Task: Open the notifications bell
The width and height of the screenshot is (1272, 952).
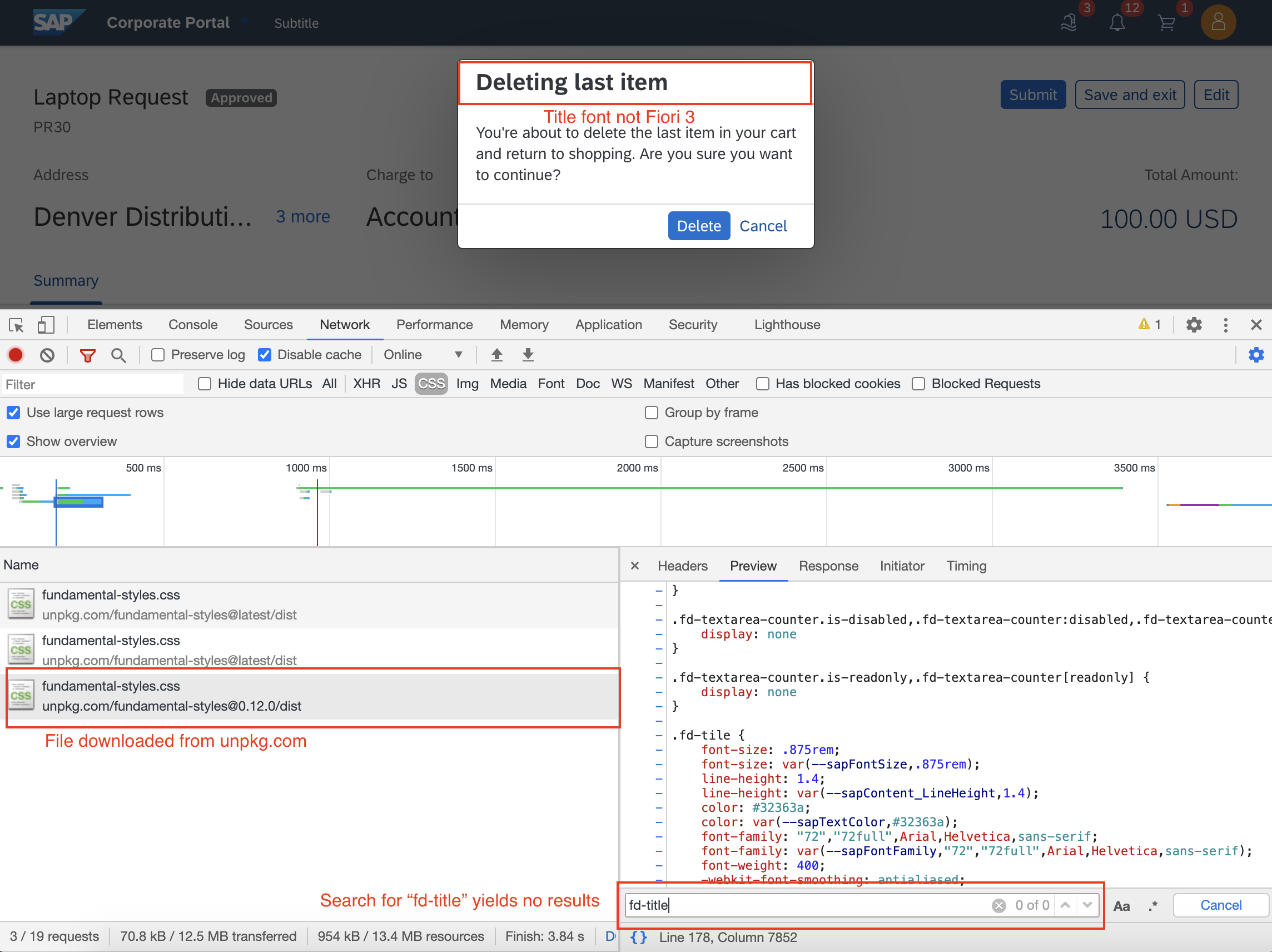Action: coord(1117,22)
